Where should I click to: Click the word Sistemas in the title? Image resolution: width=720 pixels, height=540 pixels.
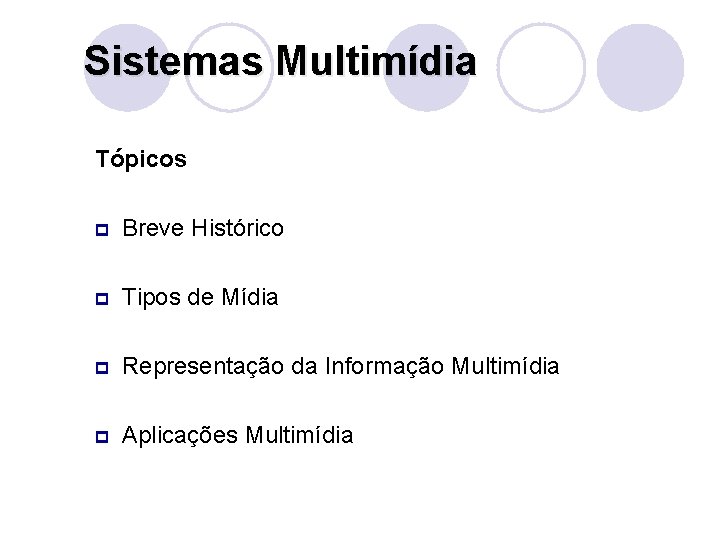coord(173,60)
